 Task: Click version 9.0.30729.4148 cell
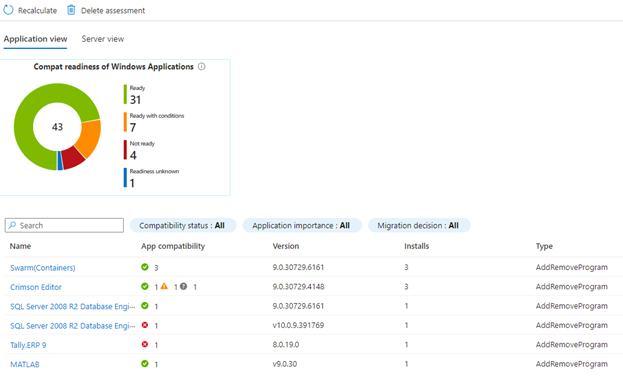pyautogui.click(x=298, y=286)
